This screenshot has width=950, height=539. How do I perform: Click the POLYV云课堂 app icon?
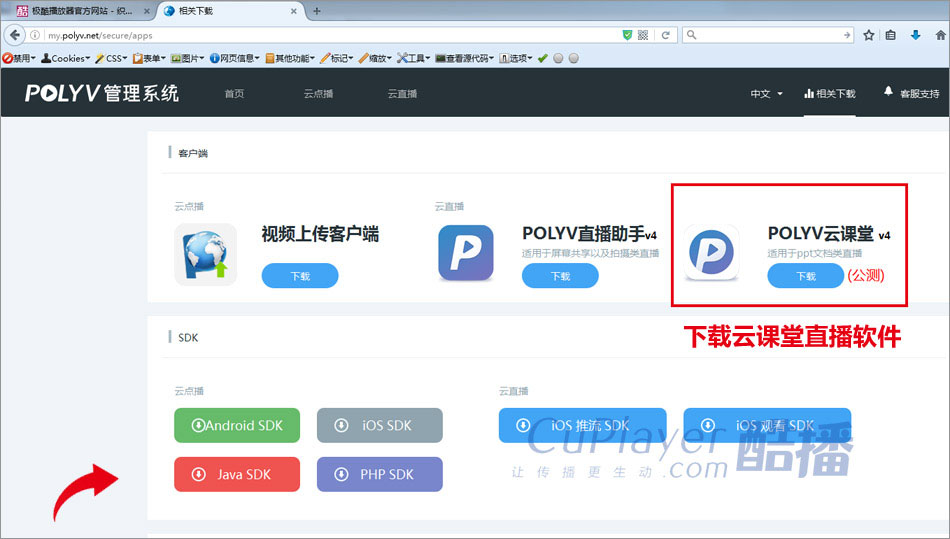(712, 254)
